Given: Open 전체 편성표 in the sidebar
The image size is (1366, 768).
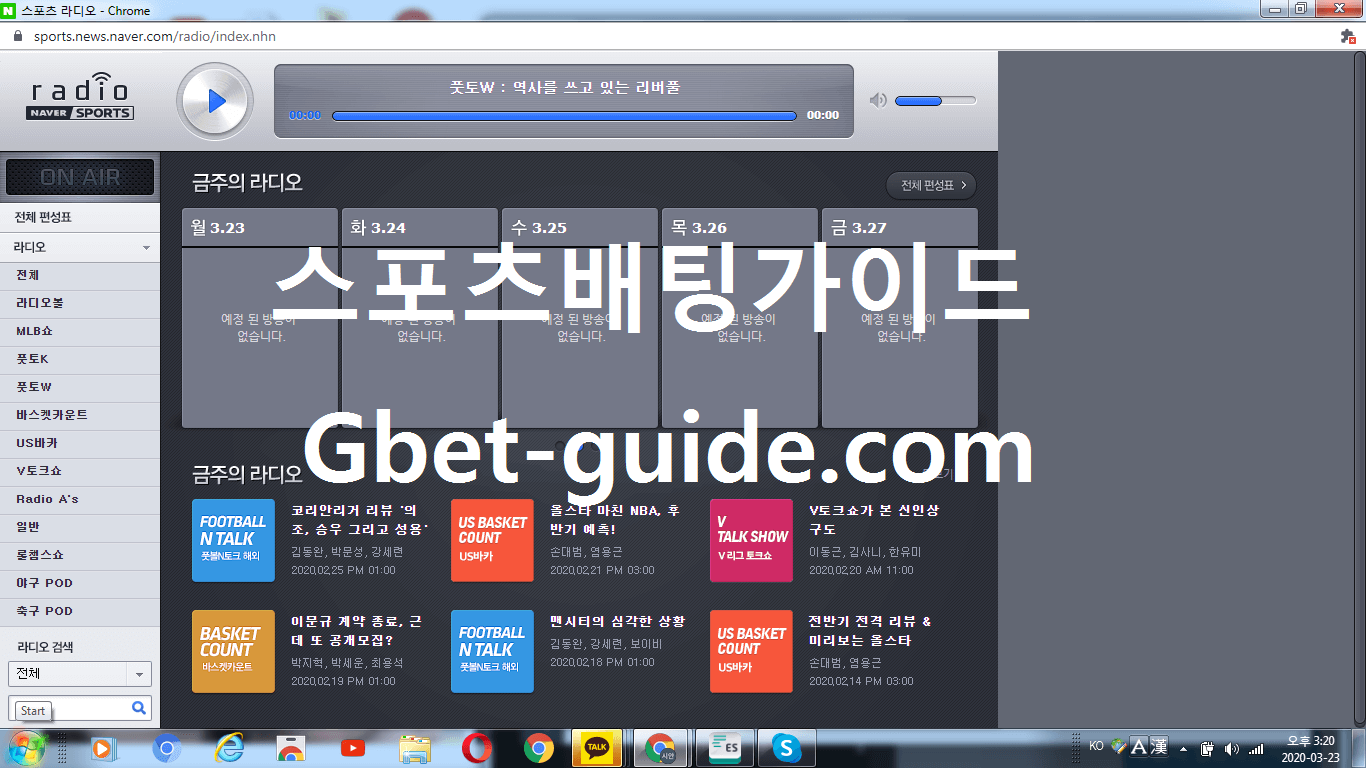Looking at the screenshot, I should pyautogui.click(x=80, y=218).
